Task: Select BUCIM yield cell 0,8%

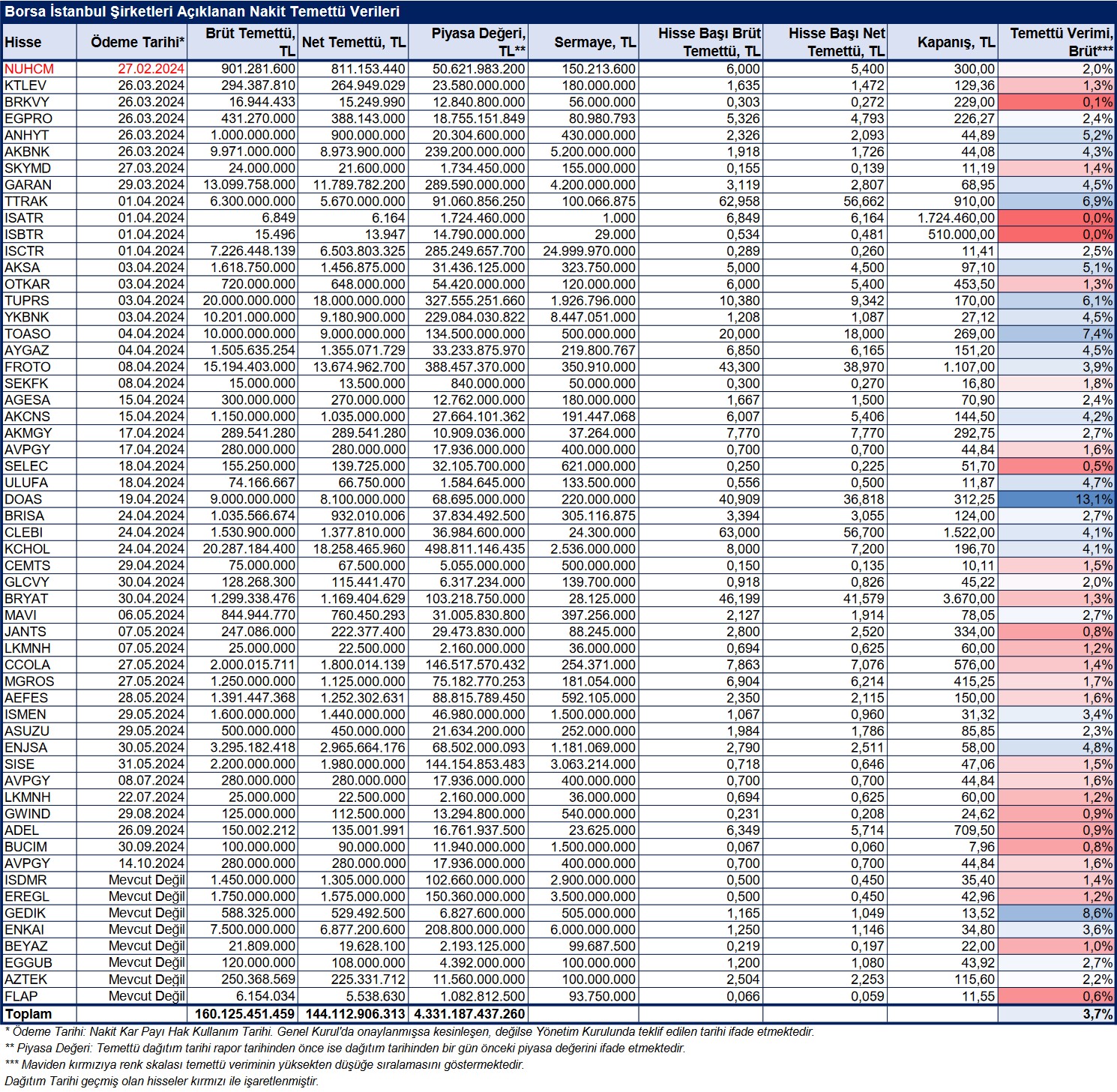Action: (x=1057, y=847)
